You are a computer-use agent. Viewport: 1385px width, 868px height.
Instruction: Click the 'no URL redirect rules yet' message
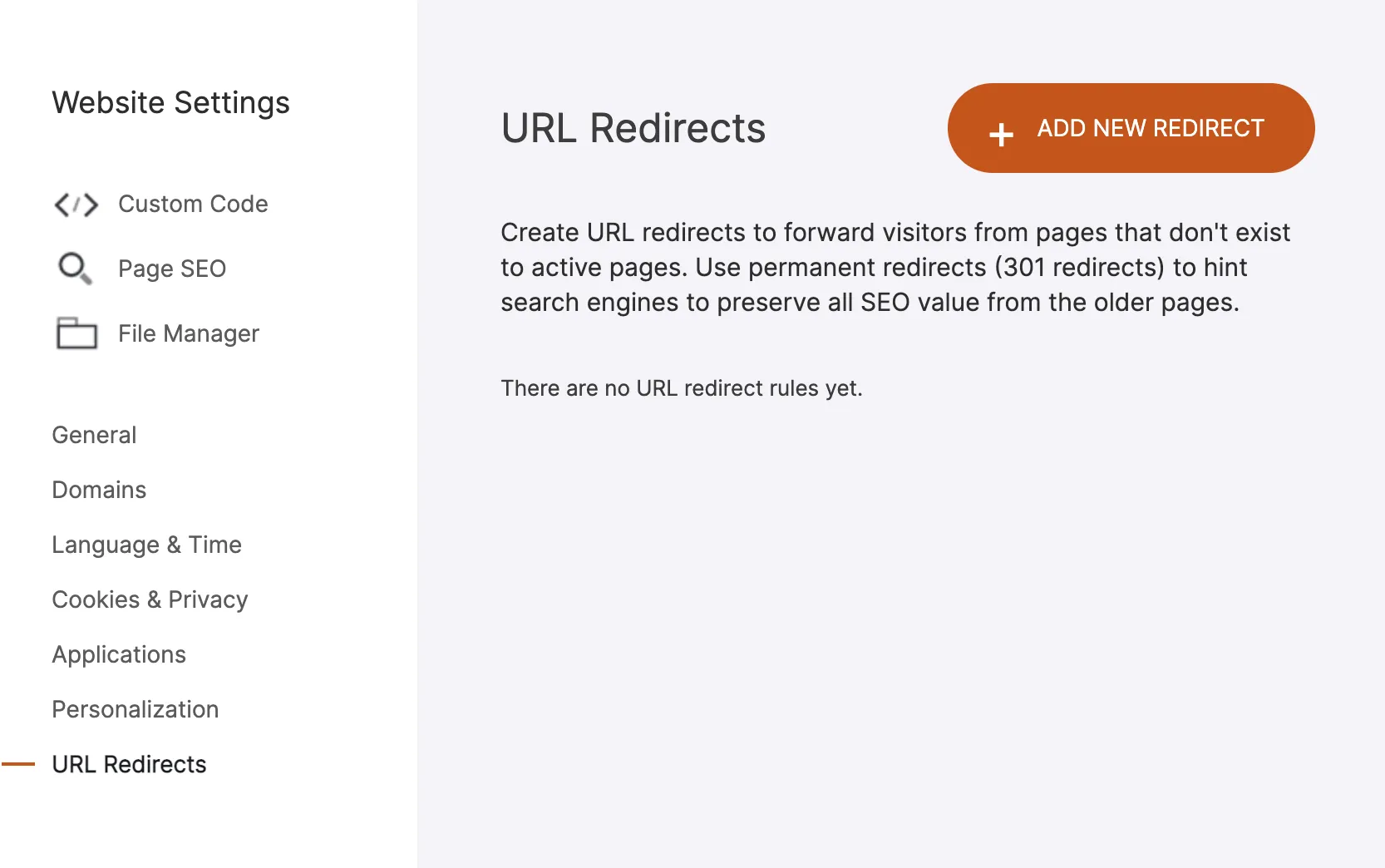681,388
